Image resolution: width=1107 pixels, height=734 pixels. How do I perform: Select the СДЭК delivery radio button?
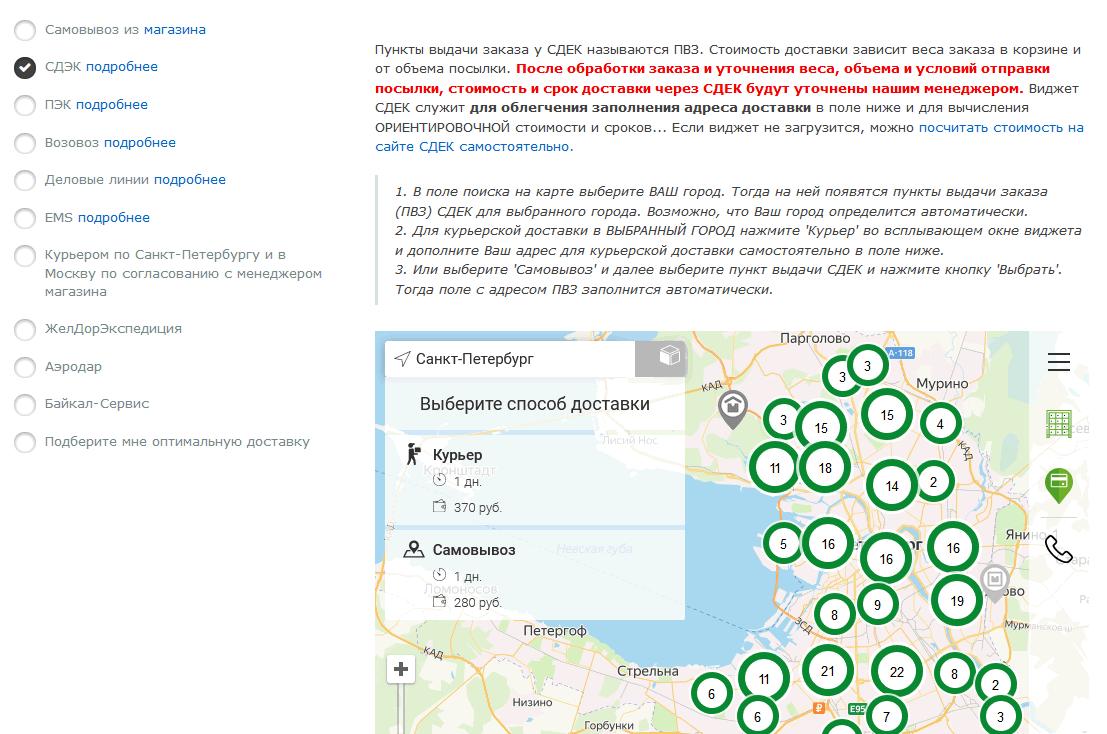point(25,67)
